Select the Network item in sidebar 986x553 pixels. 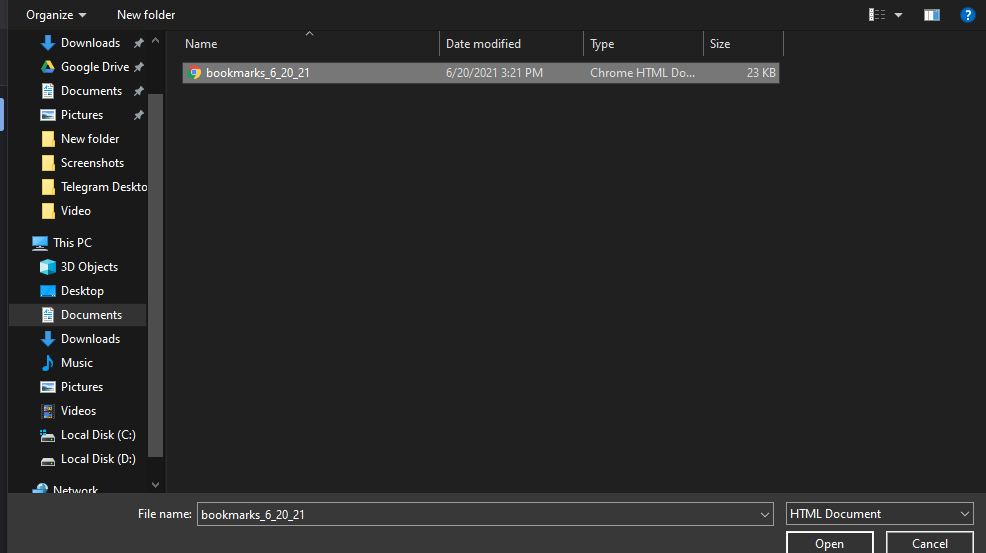[x=65, y=489]
